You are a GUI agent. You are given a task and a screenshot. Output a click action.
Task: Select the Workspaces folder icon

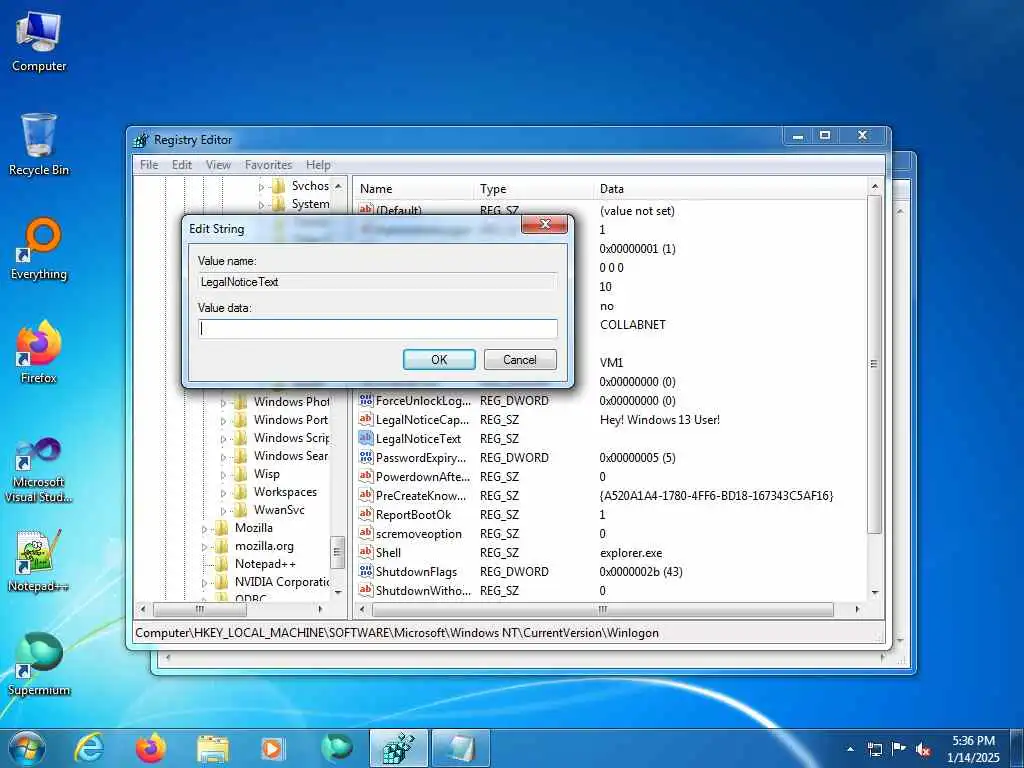pos(241,492)
